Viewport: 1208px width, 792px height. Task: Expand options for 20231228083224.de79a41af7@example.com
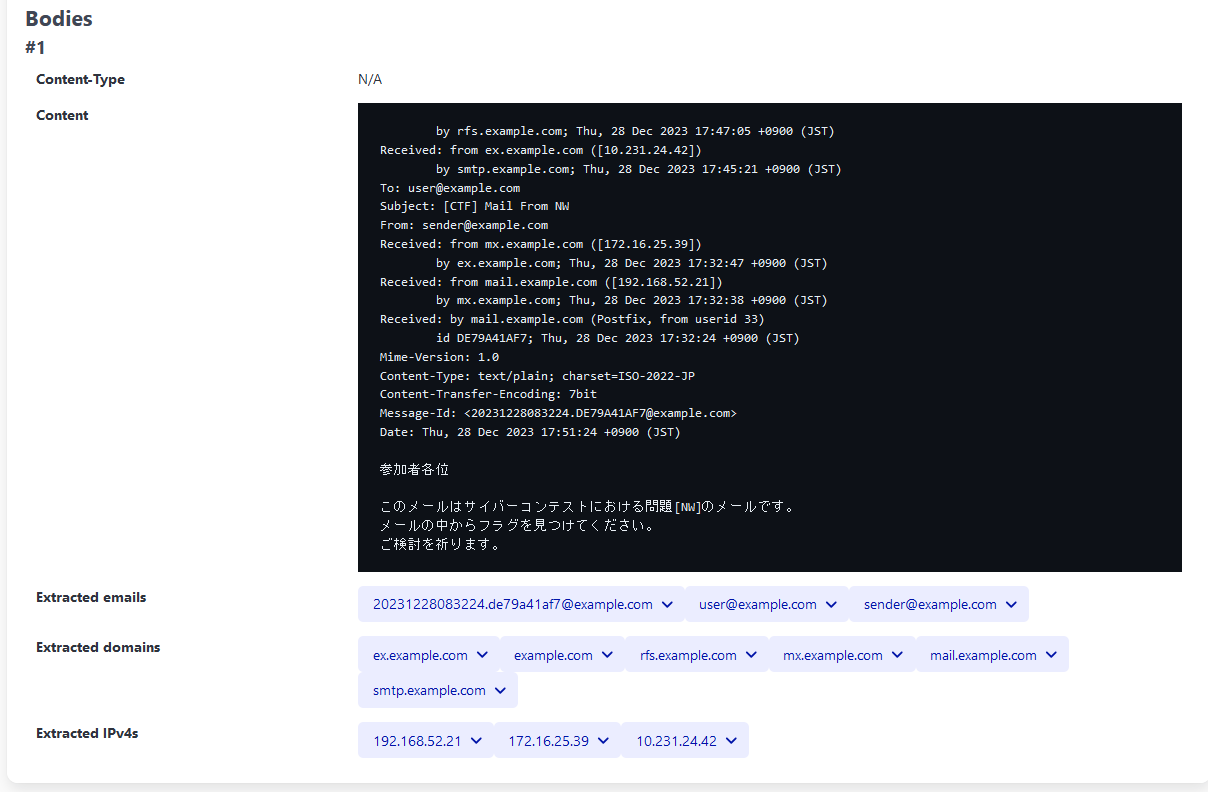pyautogui.click(x=667, y=604)
